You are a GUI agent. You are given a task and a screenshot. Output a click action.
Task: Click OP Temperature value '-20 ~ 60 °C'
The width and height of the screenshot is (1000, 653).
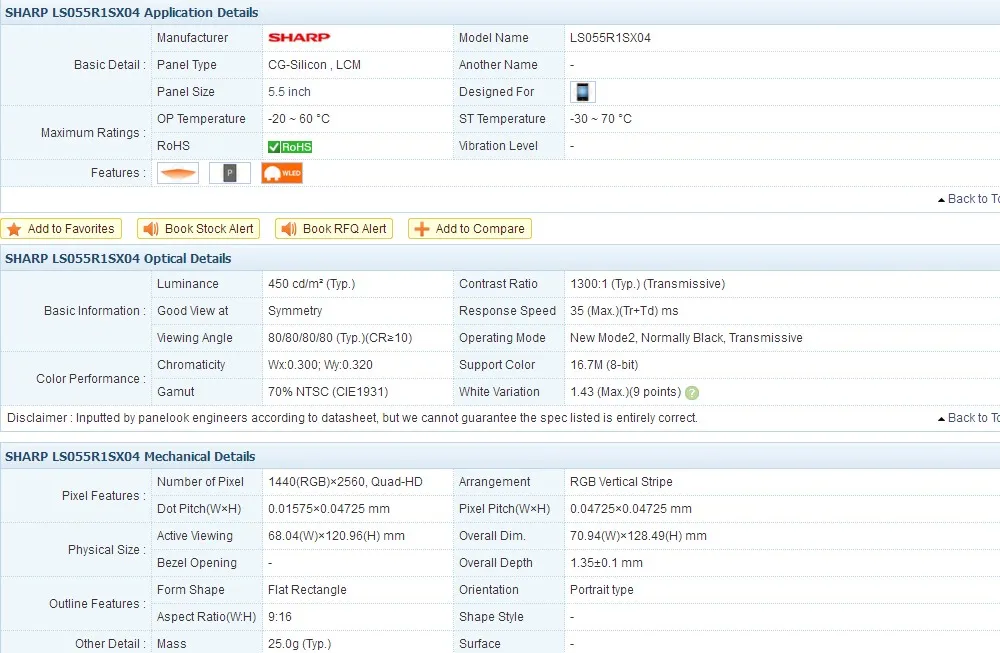(299, 119)
